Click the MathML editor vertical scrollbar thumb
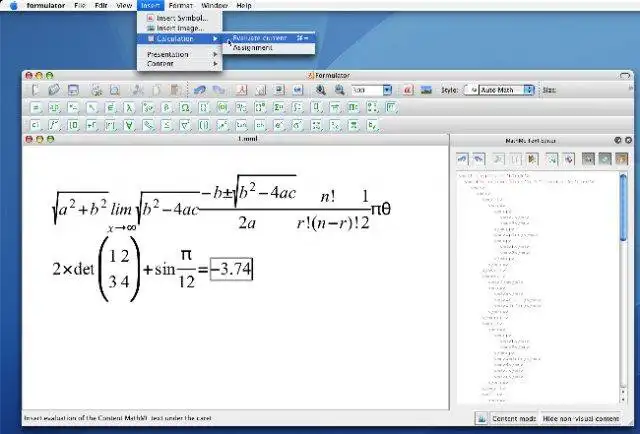Image resolution: width=640 pixels, height=434 pixels. (x=623, y=207)
